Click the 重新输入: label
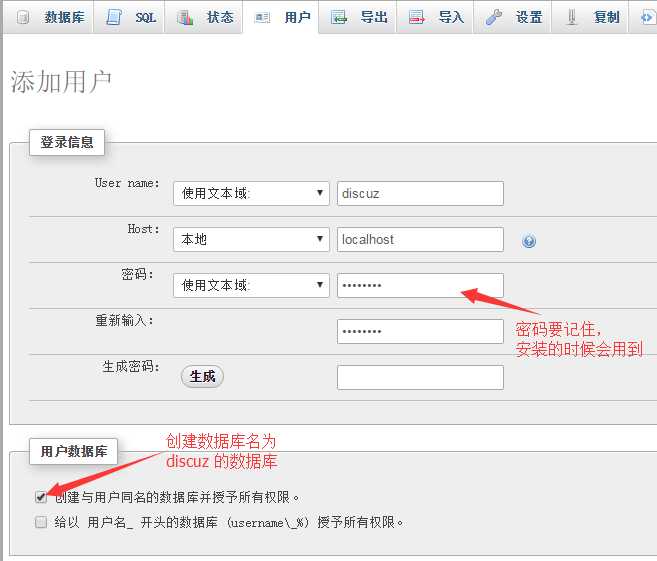Viewport: 657px width, 561px height. pos(124,321)
